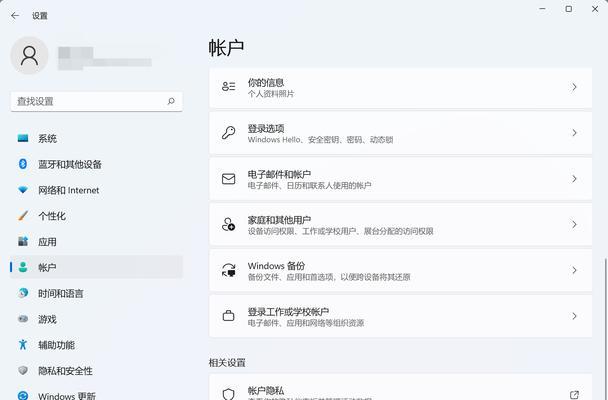Click the search magnifier icon
Image resolution: width=608 pixels, height=400 pixels.
[171, 101]
